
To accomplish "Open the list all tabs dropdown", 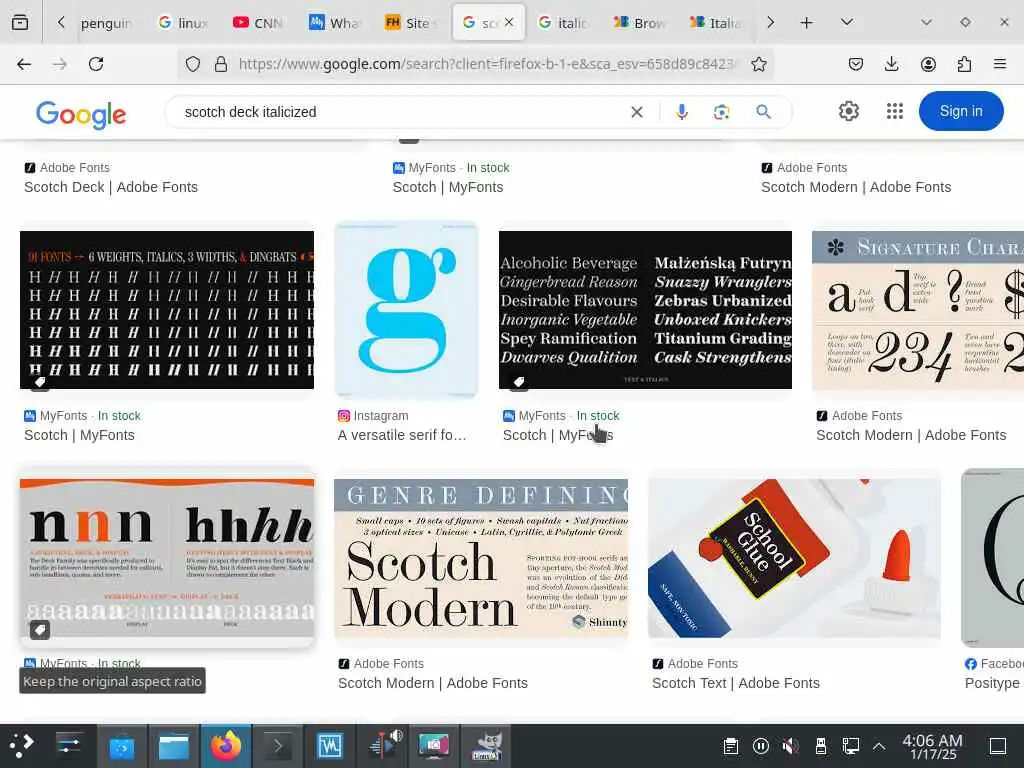I will coord(847,22).
